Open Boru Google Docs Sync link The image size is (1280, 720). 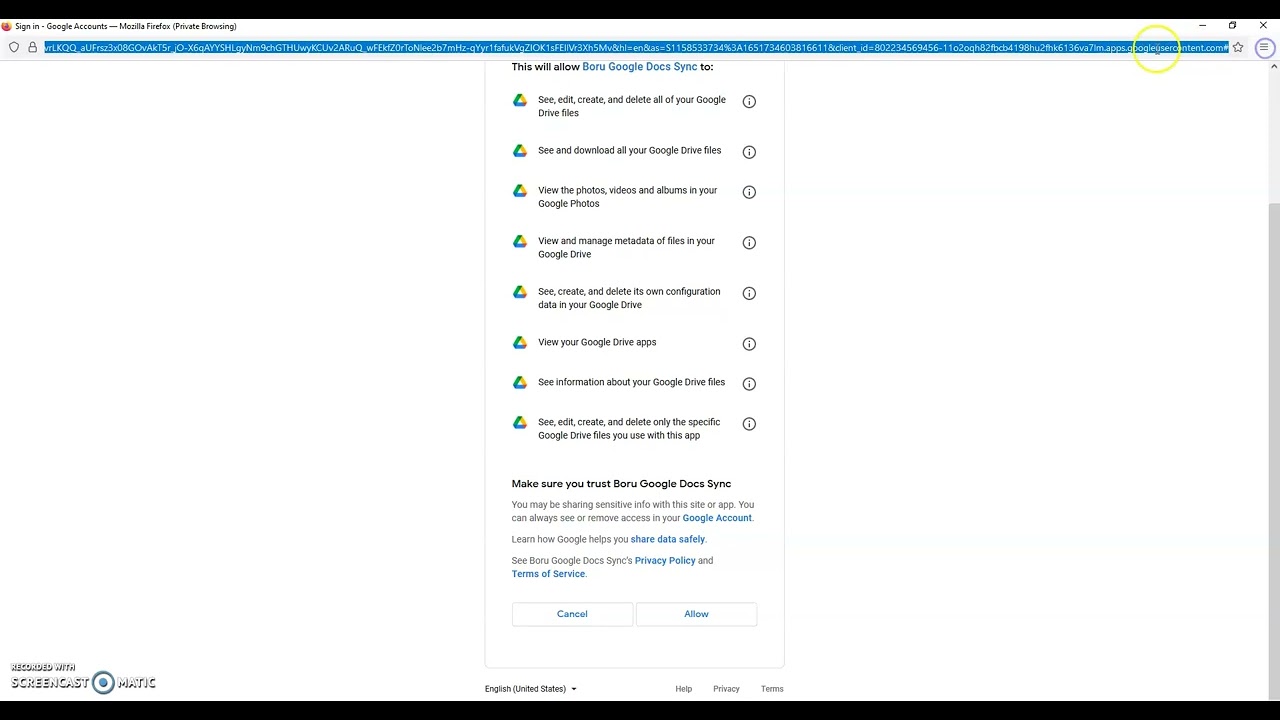tap(640, 67)
